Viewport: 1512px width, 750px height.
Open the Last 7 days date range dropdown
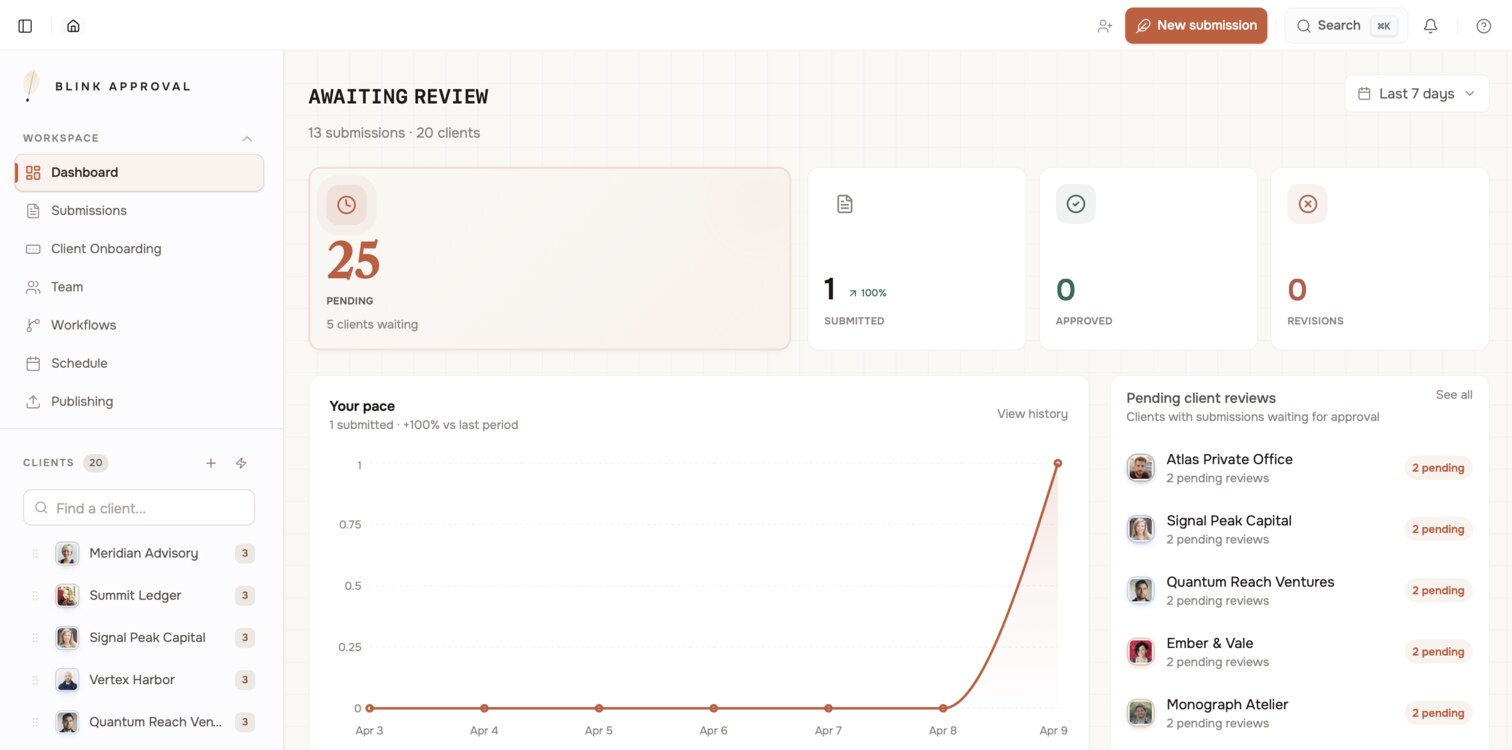(1415, 93)
